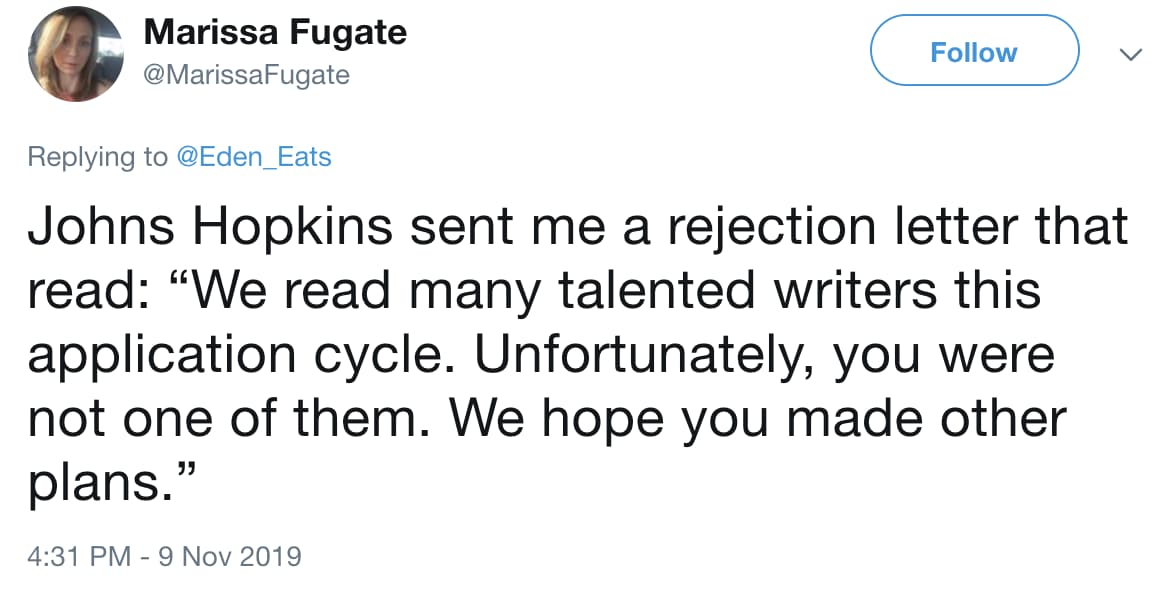1172x596 pixels.
Task: Visit the @Eden_Eats mention link
Action: 253,157
